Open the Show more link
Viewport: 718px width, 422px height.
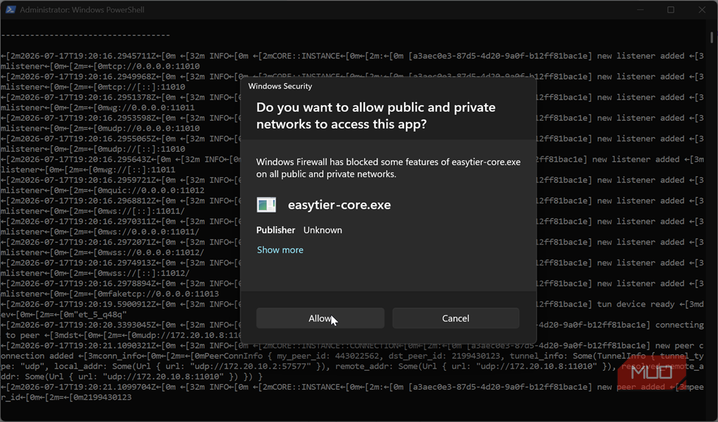coord(280,250)
